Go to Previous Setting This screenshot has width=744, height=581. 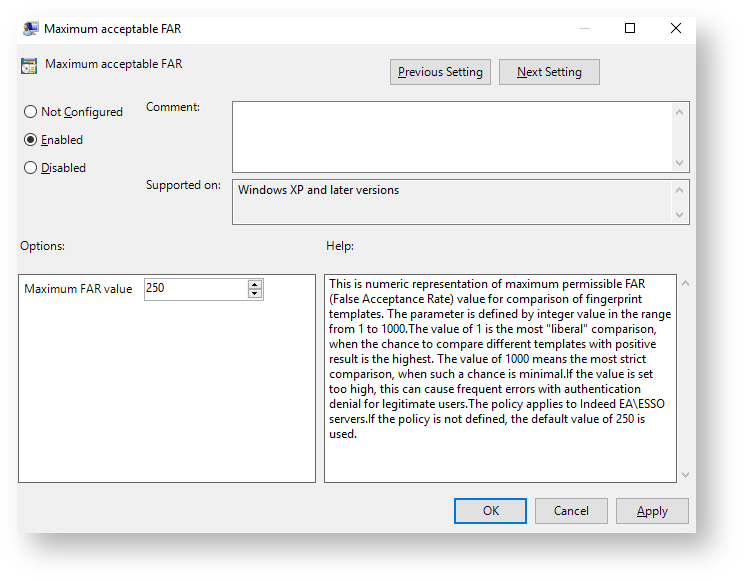[x=440, y=72]
